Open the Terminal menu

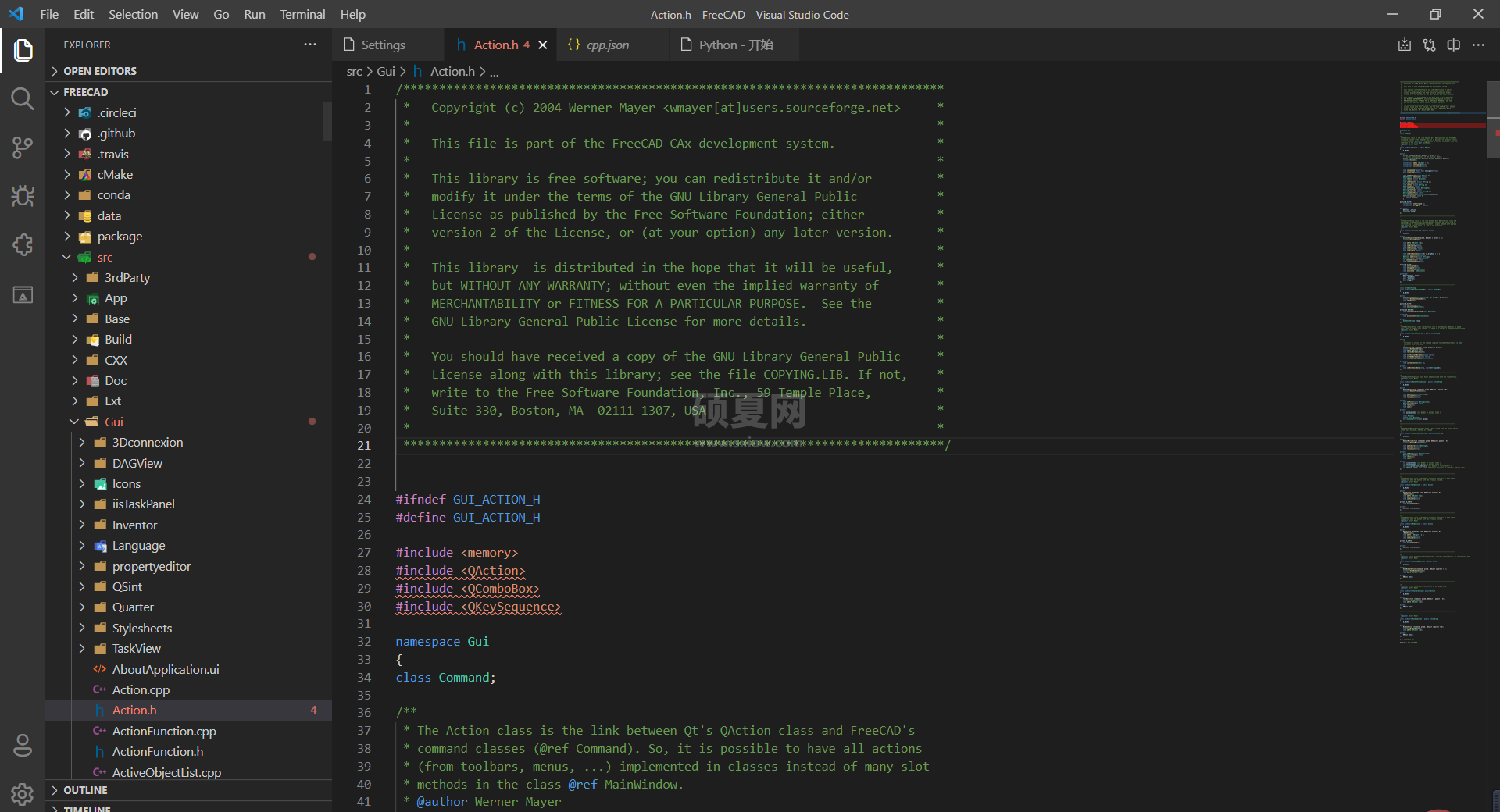[302, 14]
